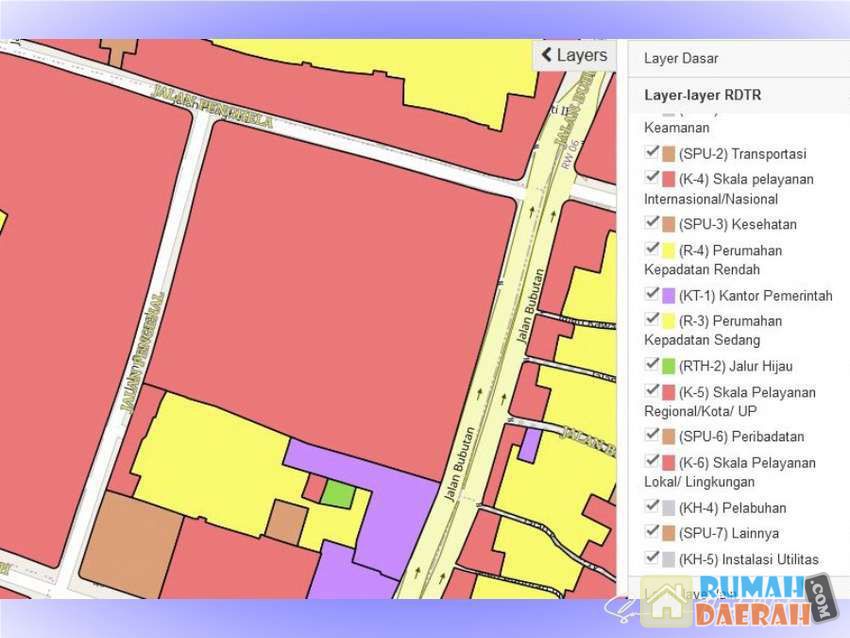Uncheck the (SPU-2) Transportasi layer checkbox
Image resolution: width=850 pixels, height=638 pixels.
click(652, 153)
